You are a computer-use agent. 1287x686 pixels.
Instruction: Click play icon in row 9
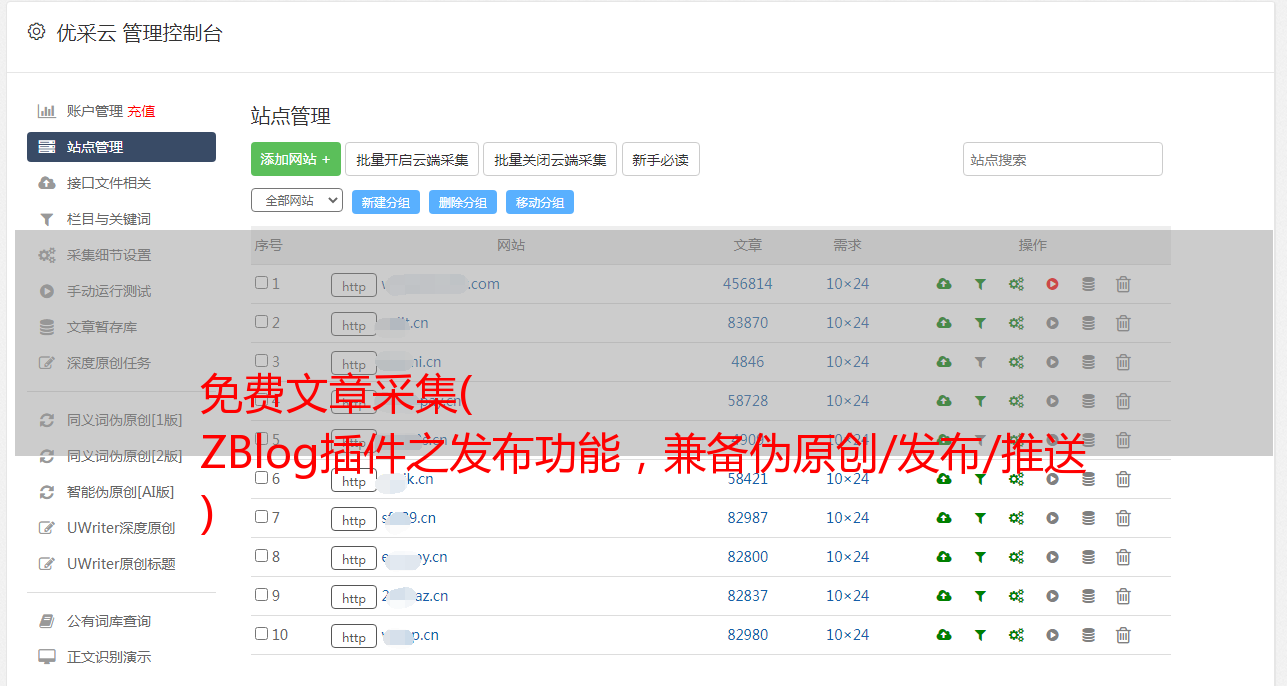(1052, 596)
